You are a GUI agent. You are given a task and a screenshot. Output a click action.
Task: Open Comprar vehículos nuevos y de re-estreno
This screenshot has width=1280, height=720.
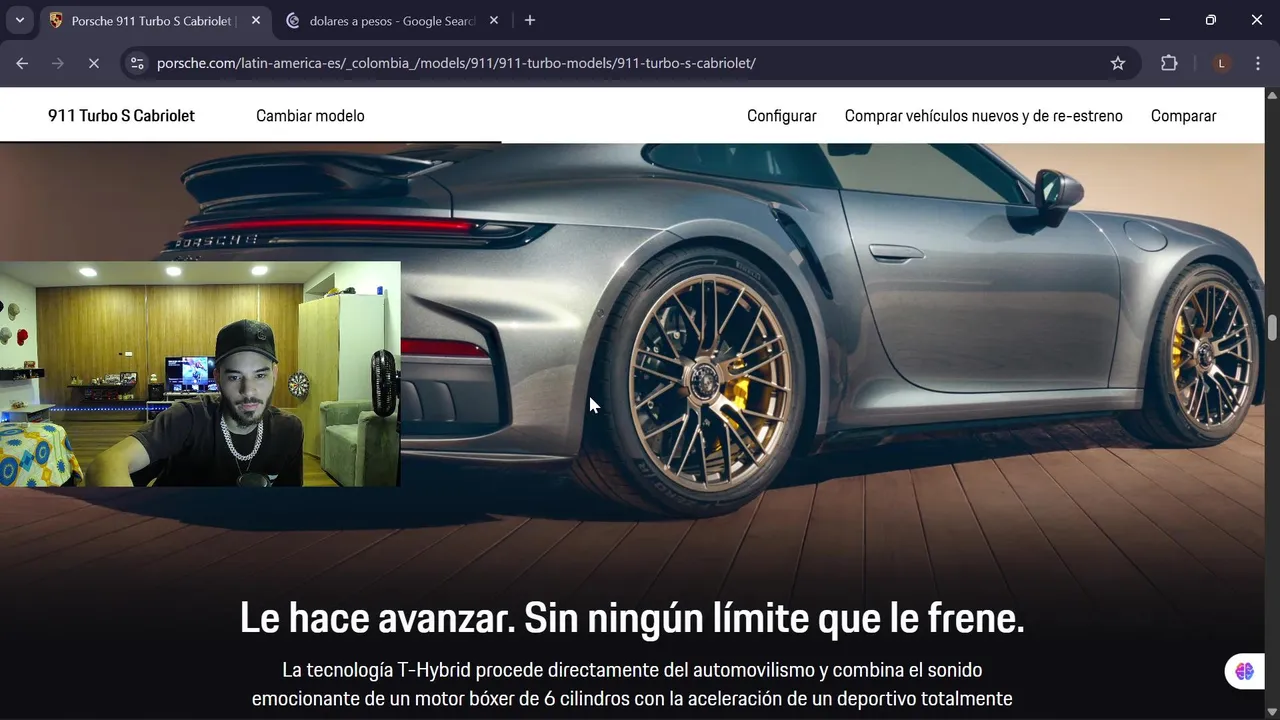click(984, 116)
